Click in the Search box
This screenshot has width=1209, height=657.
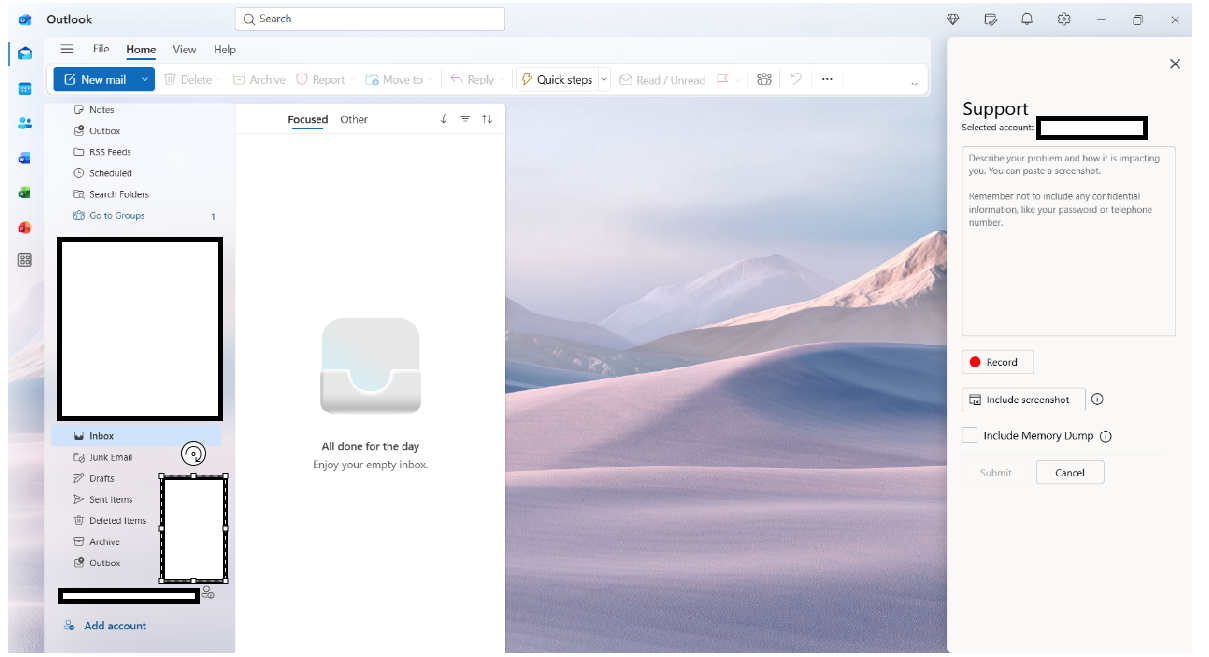[370, 19]
